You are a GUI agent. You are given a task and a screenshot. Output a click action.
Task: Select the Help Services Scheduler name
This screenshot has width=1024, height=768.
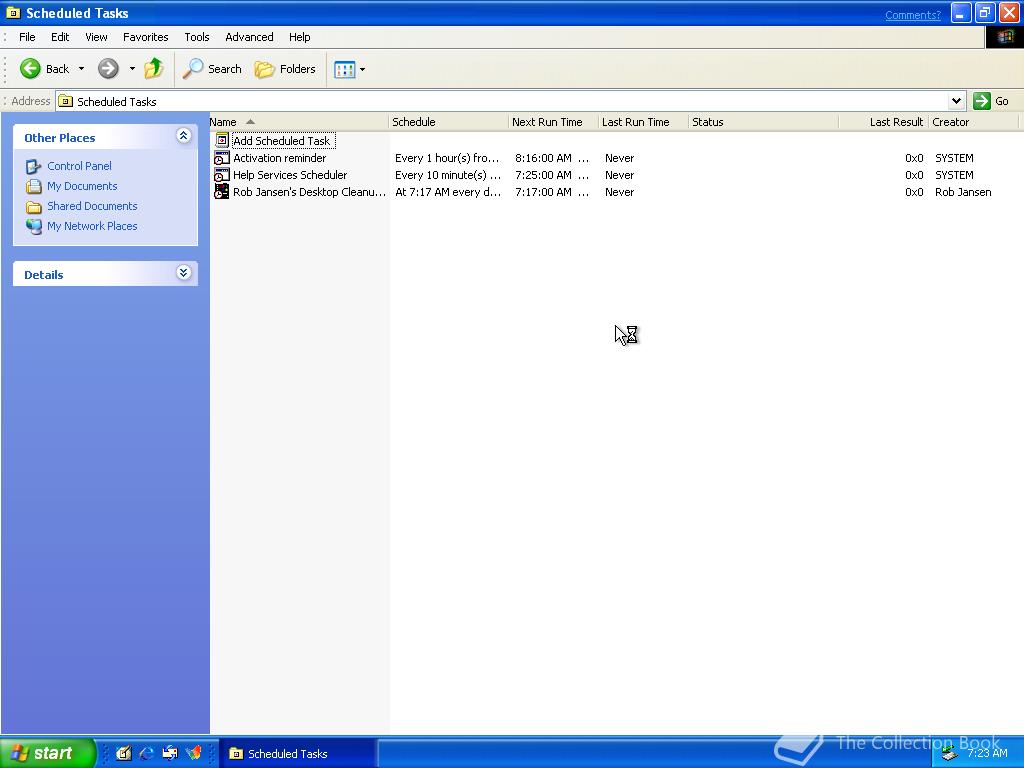click(x=290, y=175)
